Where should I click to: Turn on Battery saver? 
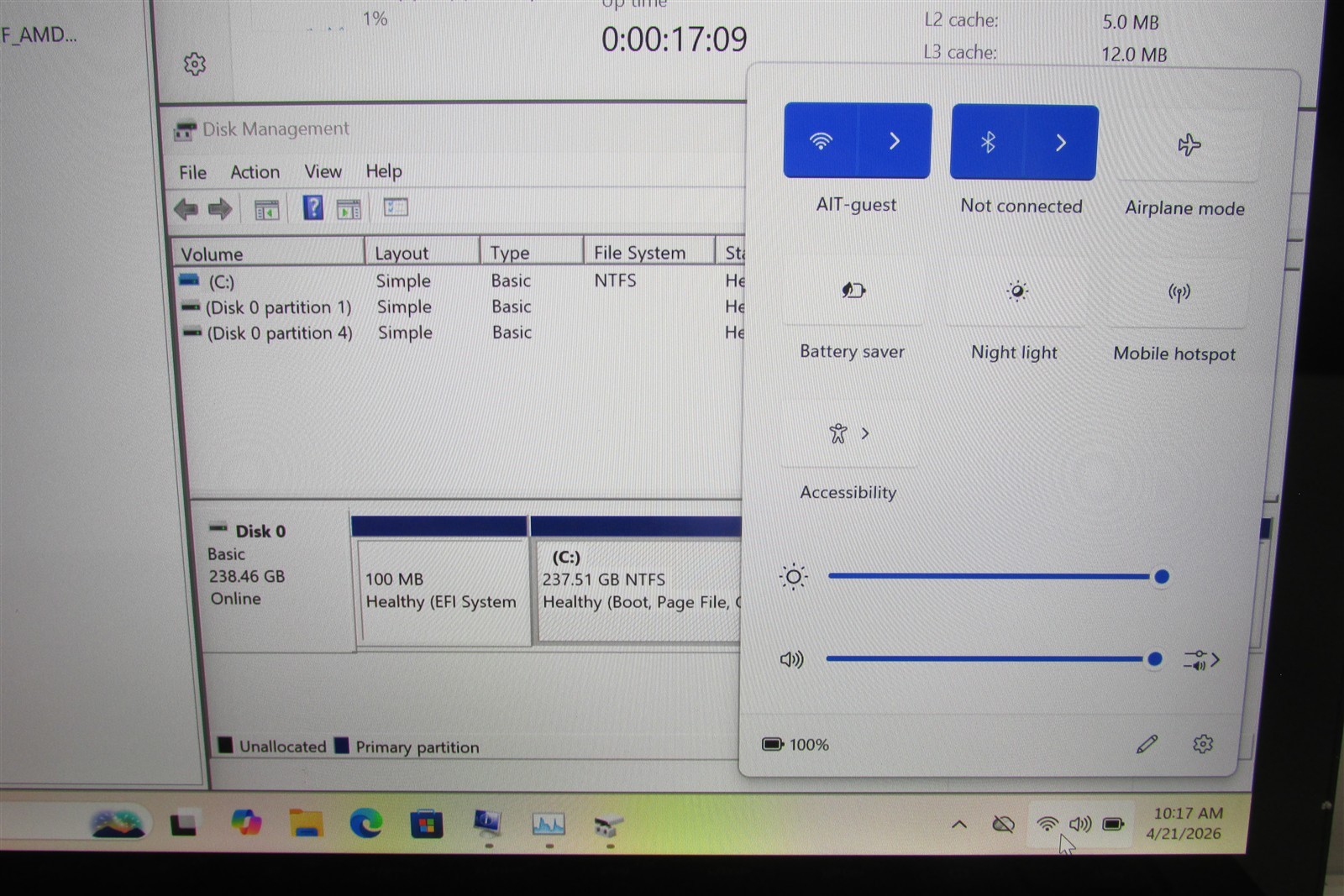853,291
